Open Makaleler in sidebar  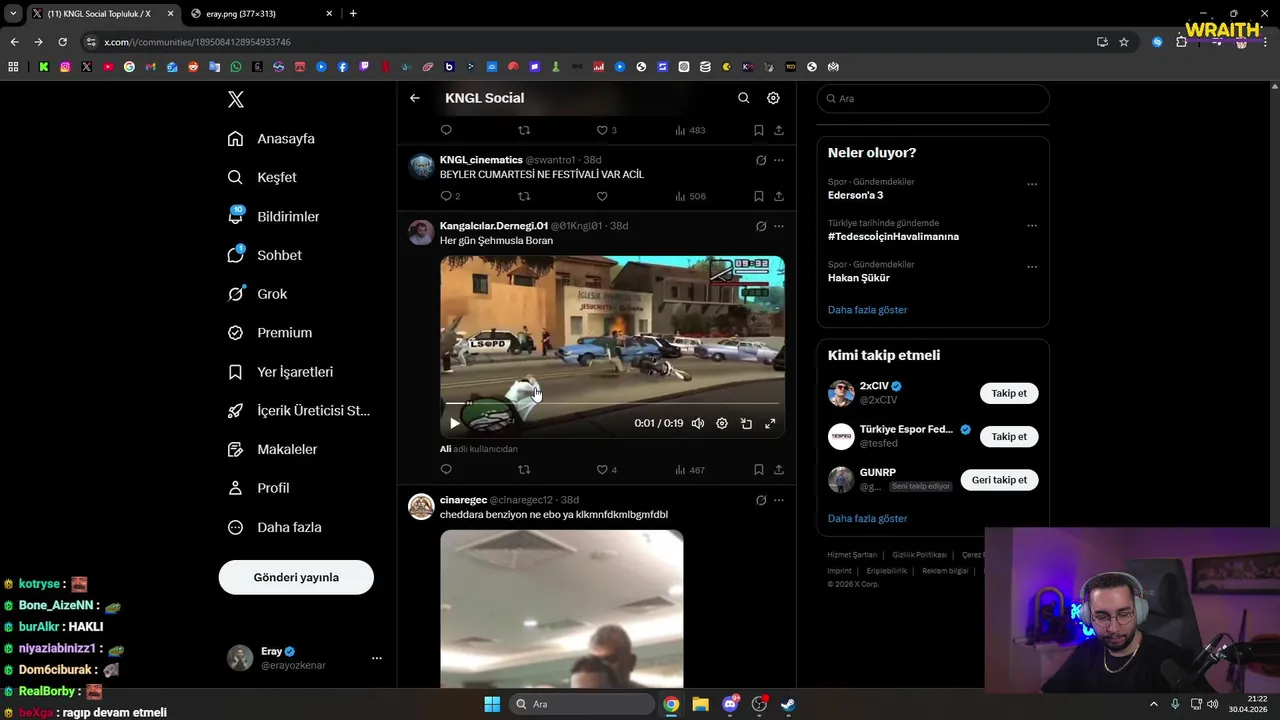pyautogui.click(x=273, y=449)
